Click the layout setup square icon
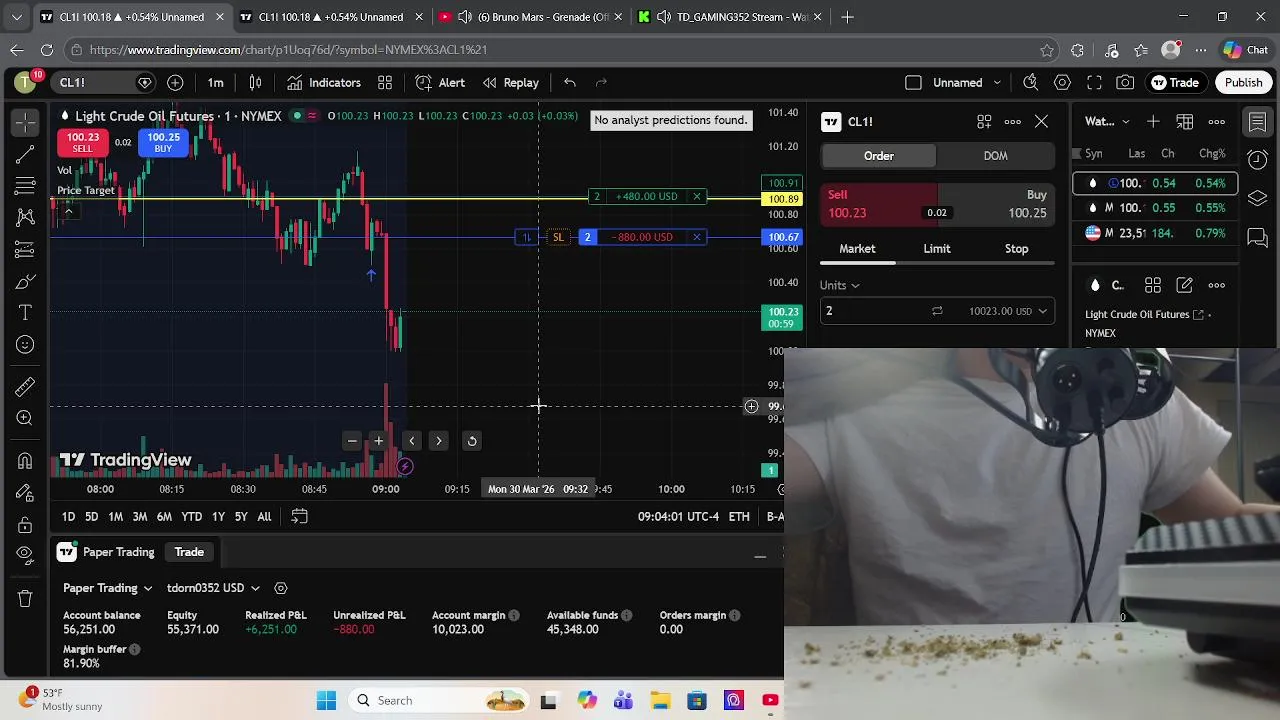This screenshot has height=720, width=1280. pyautogui.click(x=913, y=83)
